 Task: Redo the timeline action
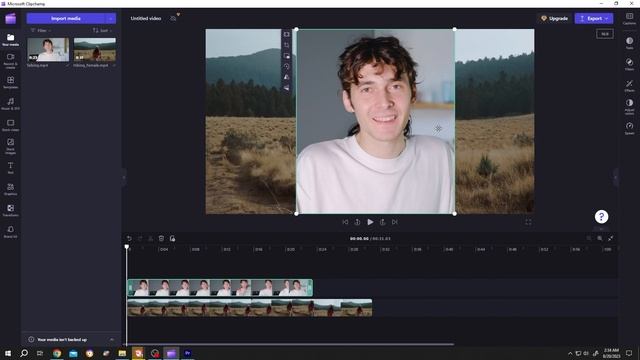coord(140,238)
